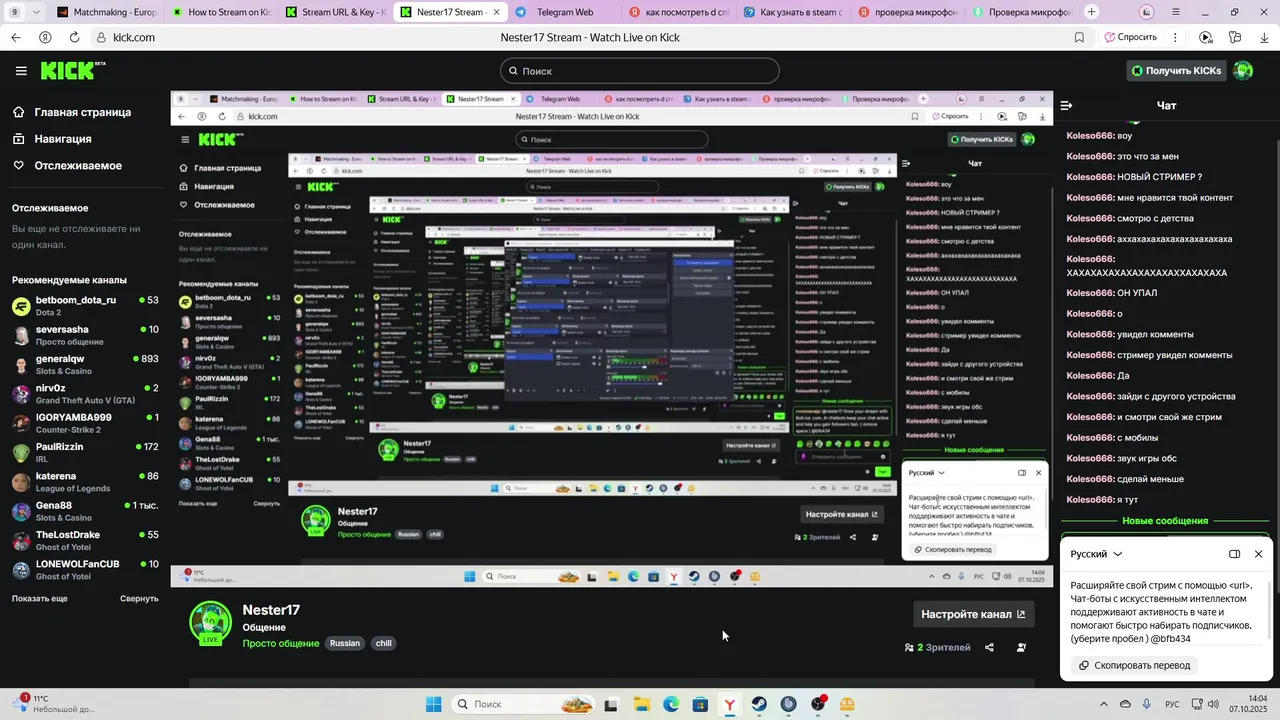Open betboom_dota_ru channel avatar in sidebar
Image resolution: width=1280 pixels, height=720 pixels.
(x=21, y=306)
